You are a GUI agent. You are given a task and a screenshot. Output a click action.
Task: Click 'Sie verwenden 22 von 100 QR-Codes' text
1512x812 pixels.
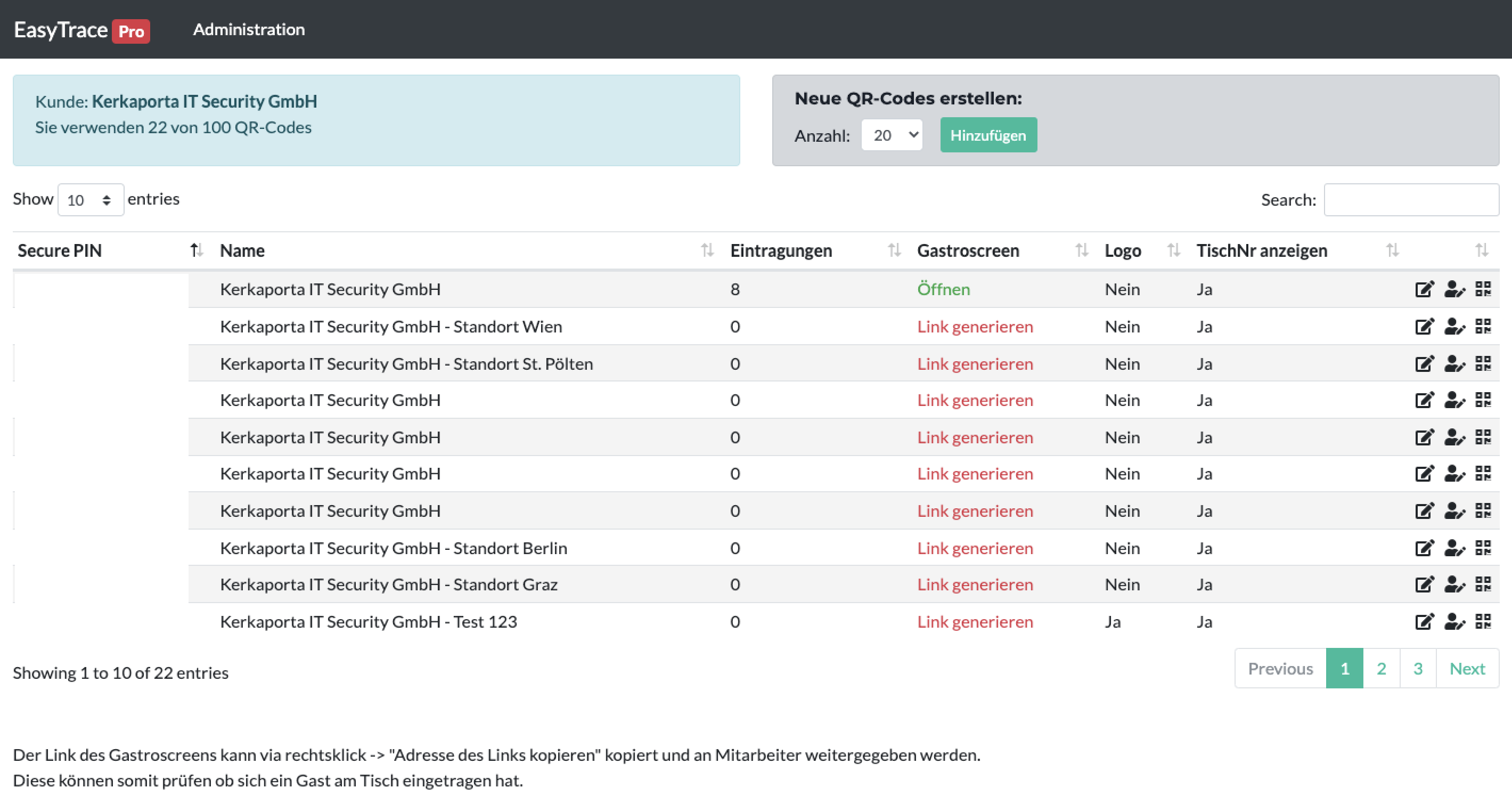coord(173,127)
